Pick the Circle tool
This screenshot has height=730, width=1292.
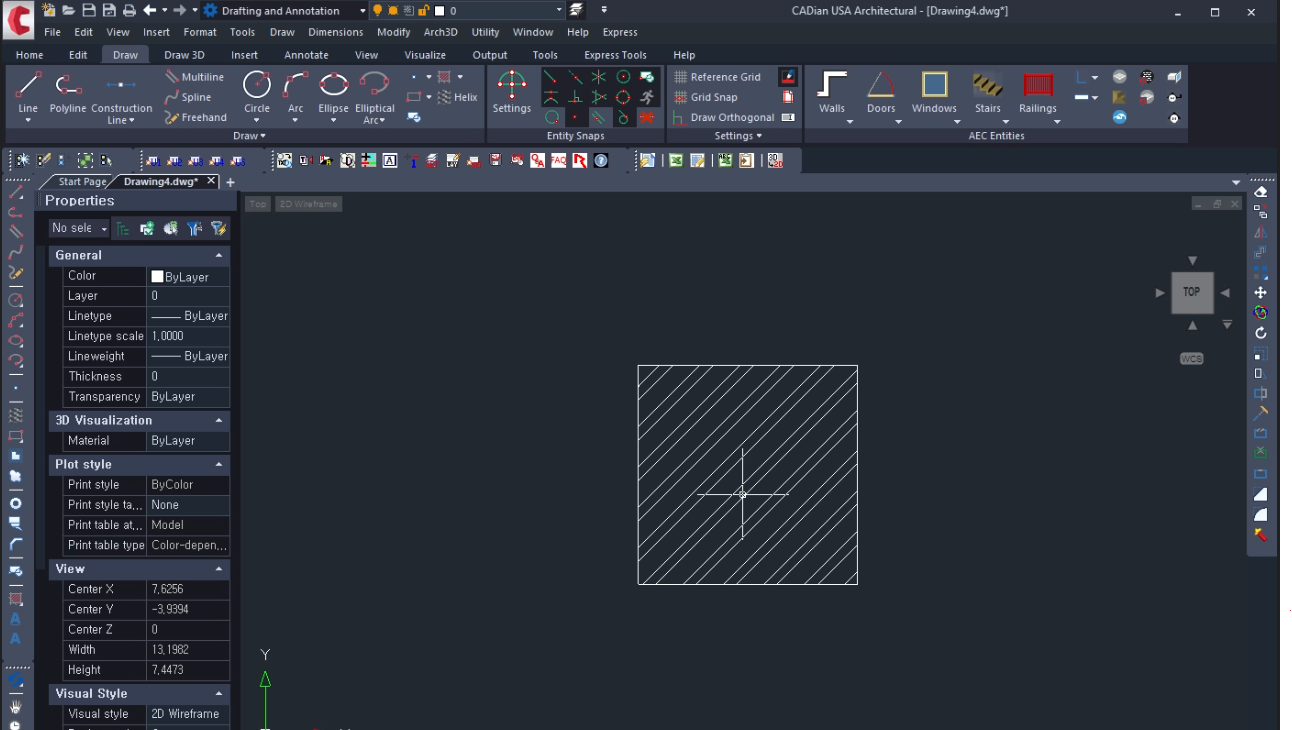(257, 92)
